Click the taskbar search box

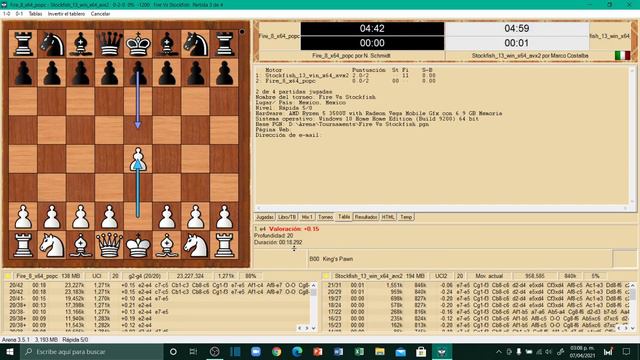point(92,351)
